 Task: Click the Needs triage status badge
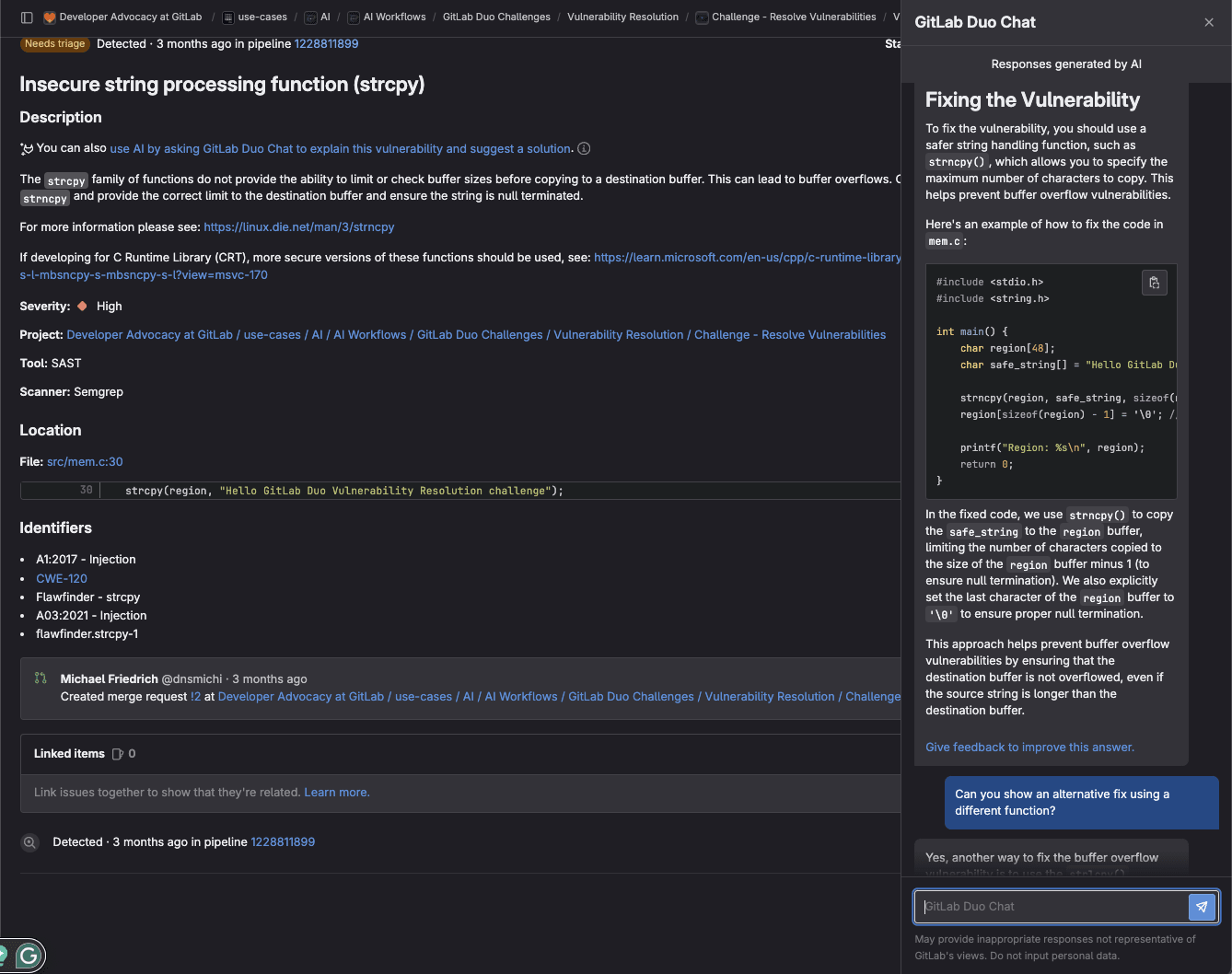[x=54, y=43]
